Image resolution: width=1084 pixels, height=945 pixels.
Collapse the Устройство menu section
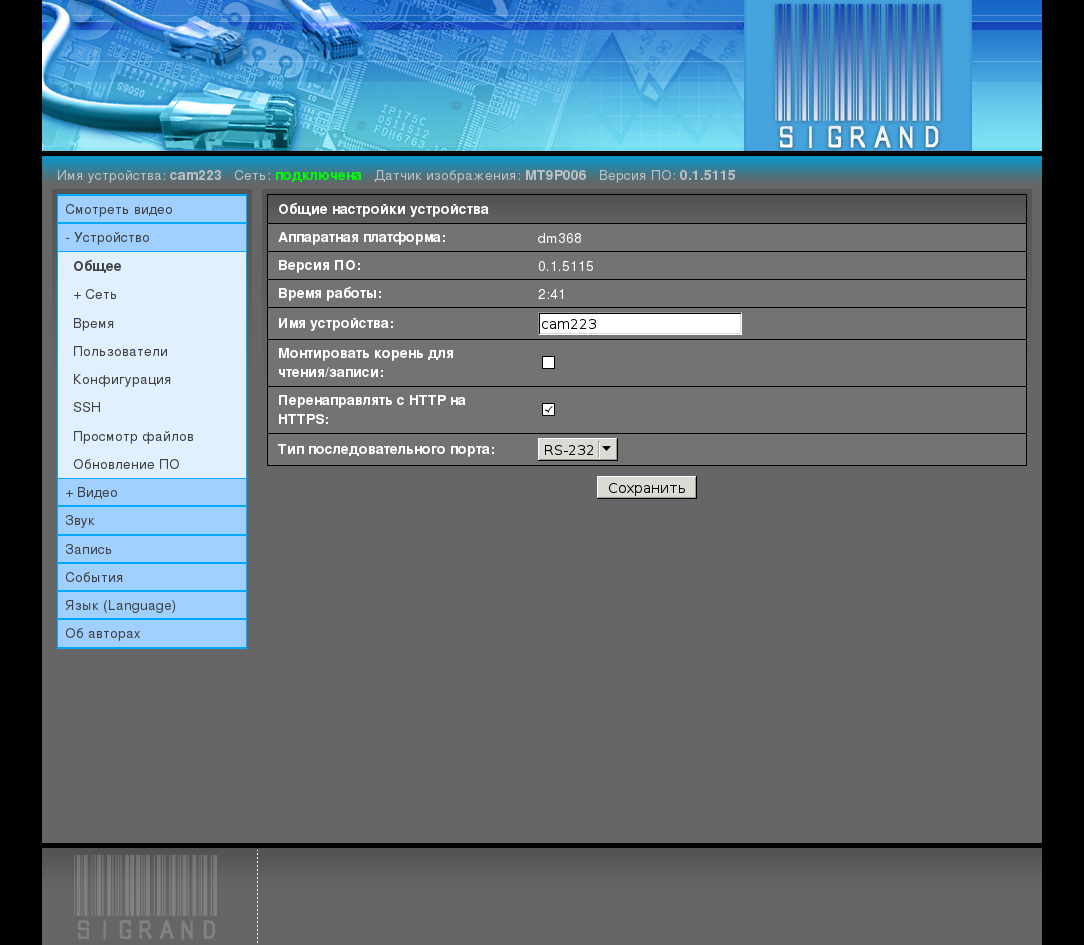(x=152, y=237)
